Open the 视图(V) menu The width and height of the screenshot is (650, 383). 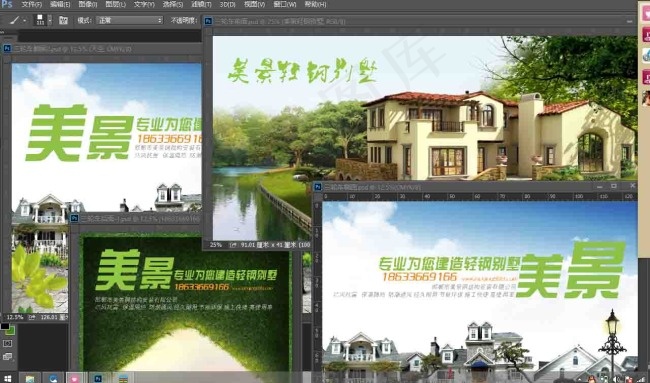pos(254,5)
